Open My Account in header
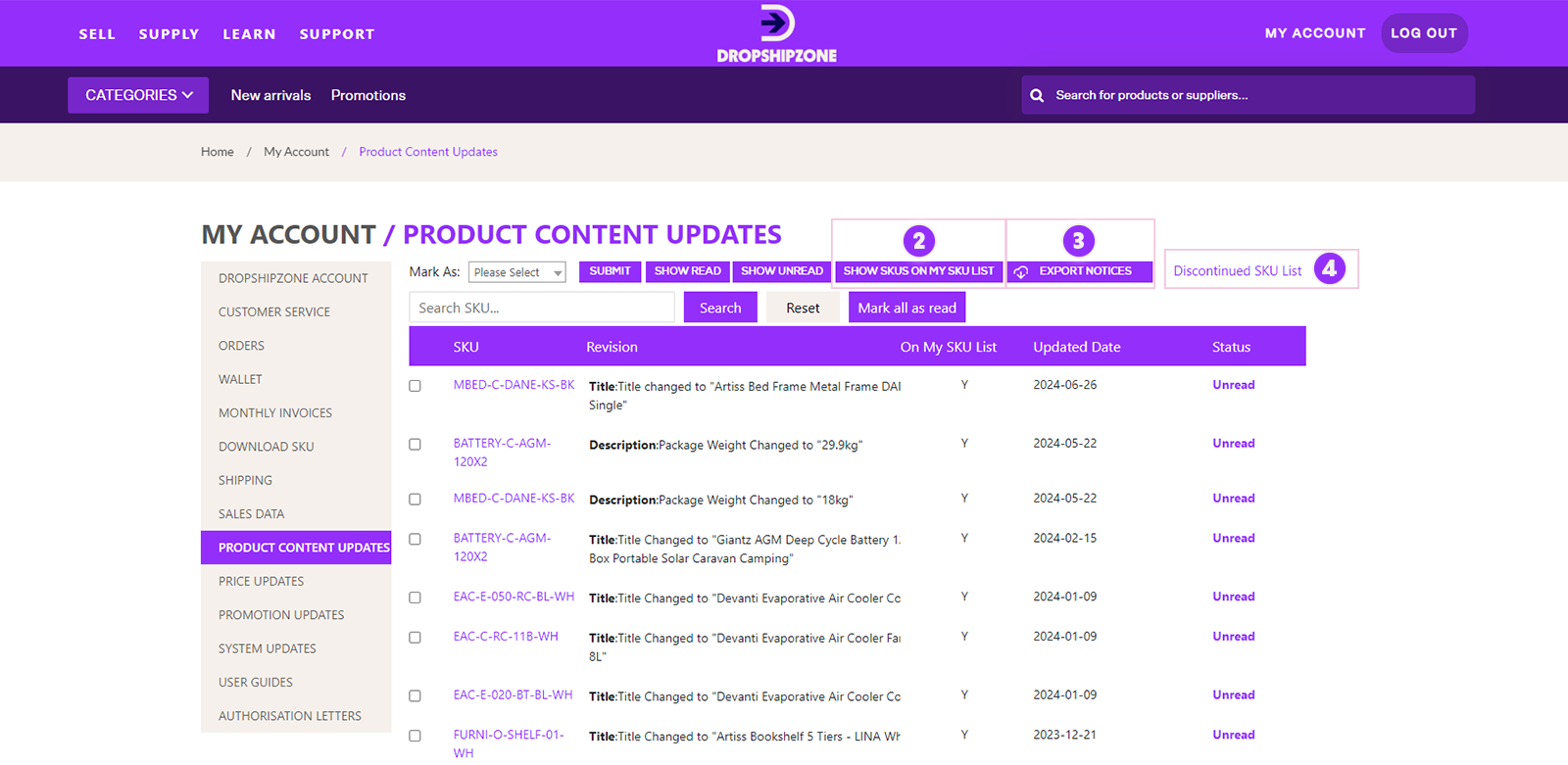1568x765 pixels. coord(1315,33)
